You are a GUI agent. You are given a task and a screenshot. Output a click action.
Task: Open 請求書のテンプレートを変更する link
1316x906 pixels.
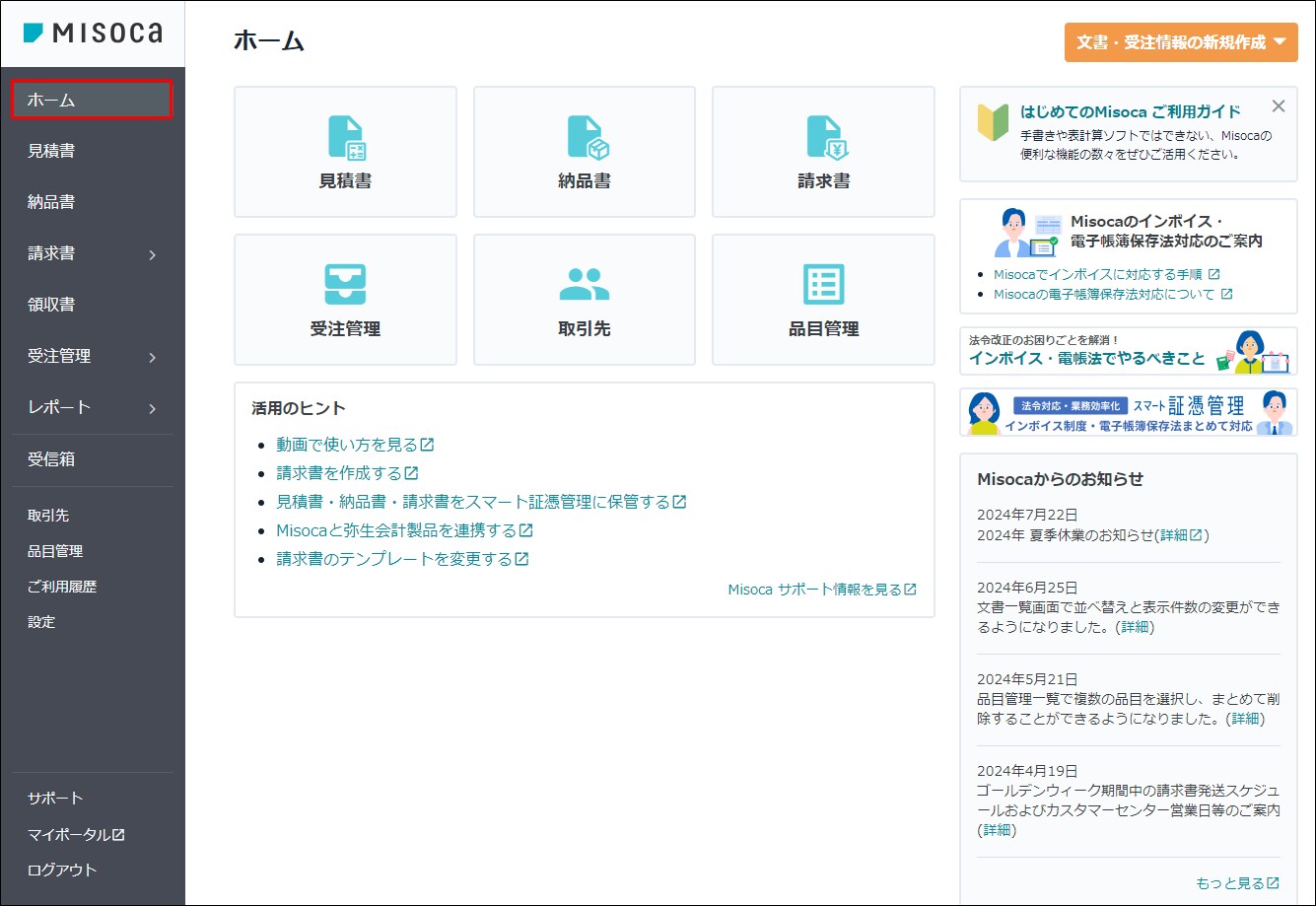(402, 559)
